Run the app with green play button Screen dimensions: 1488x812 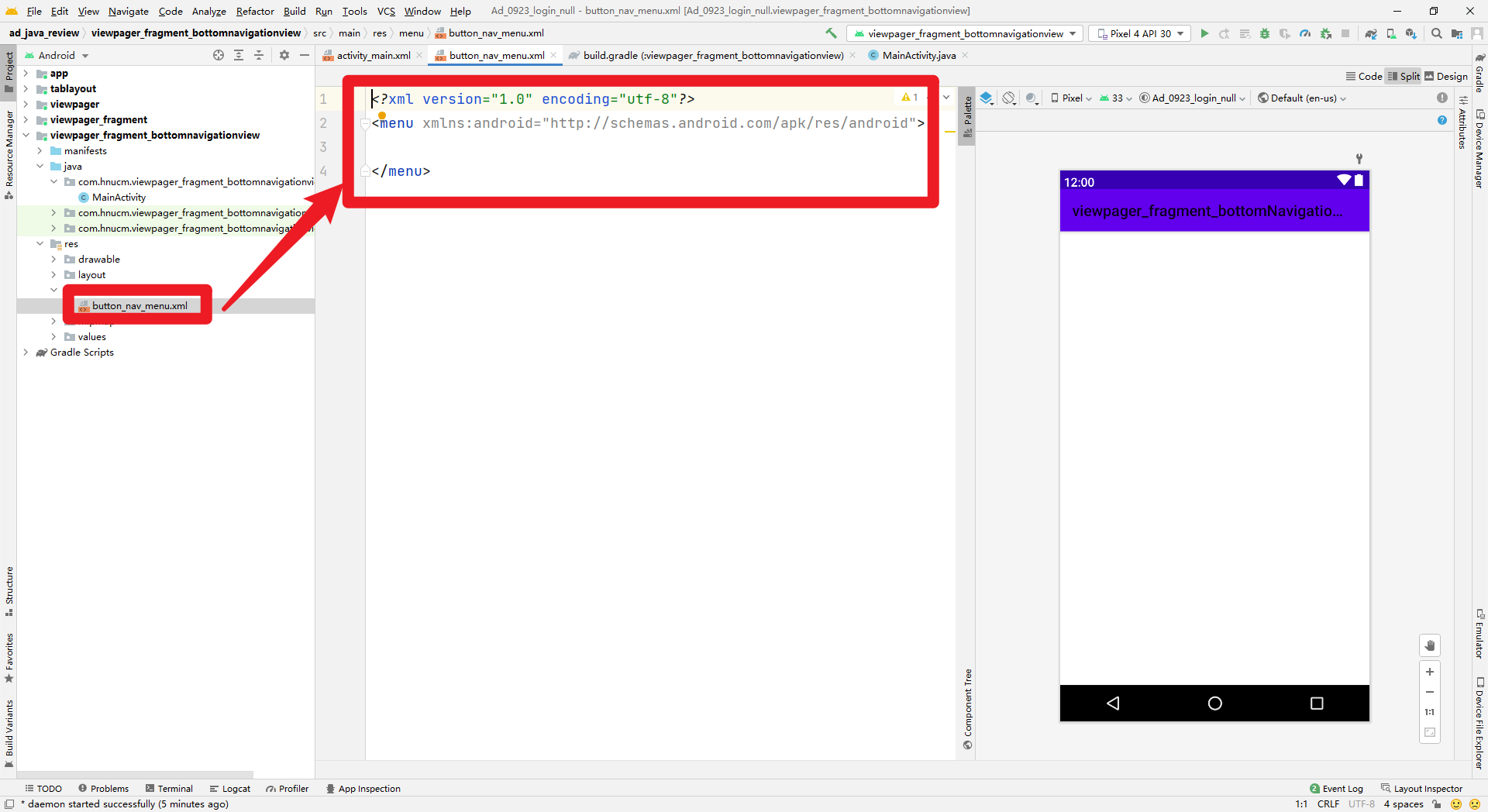[x=1204, y=33]
